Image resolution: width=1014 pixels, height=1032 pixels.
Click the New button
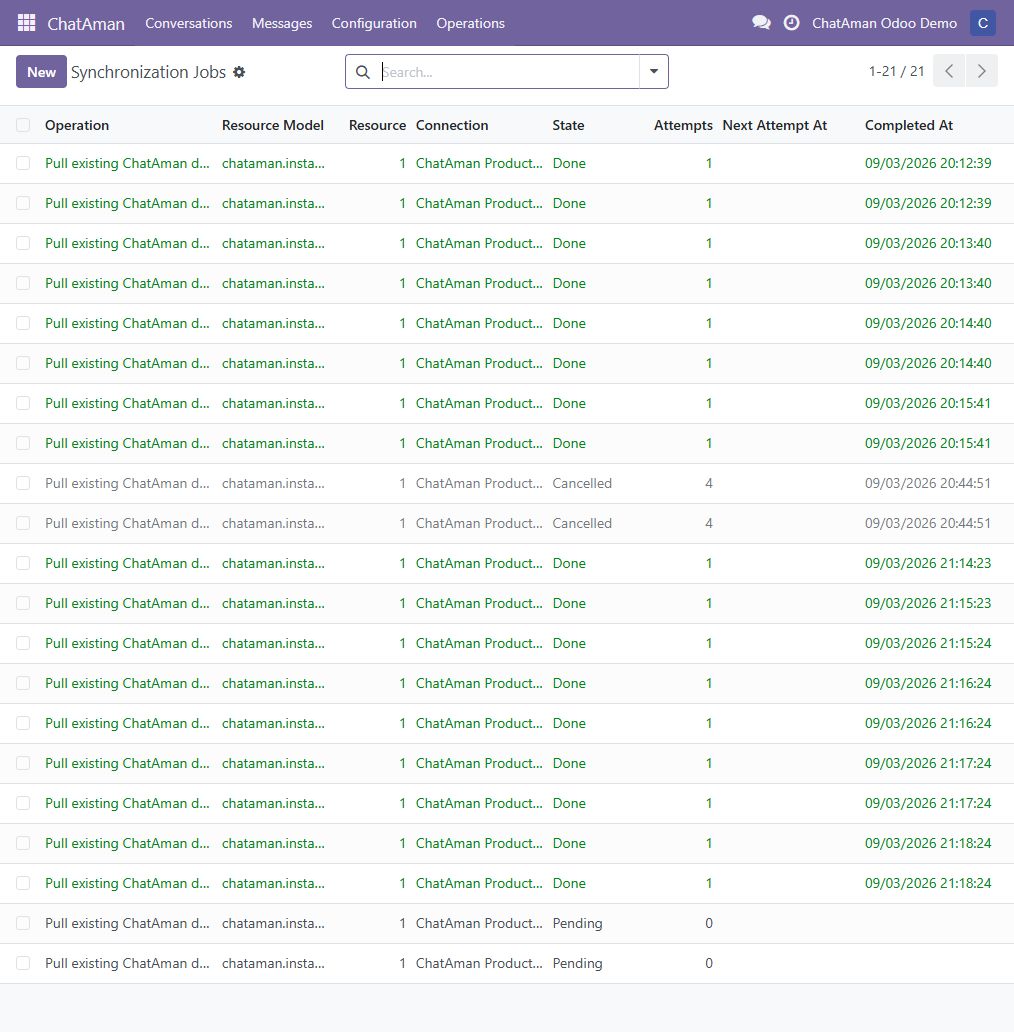41,72
